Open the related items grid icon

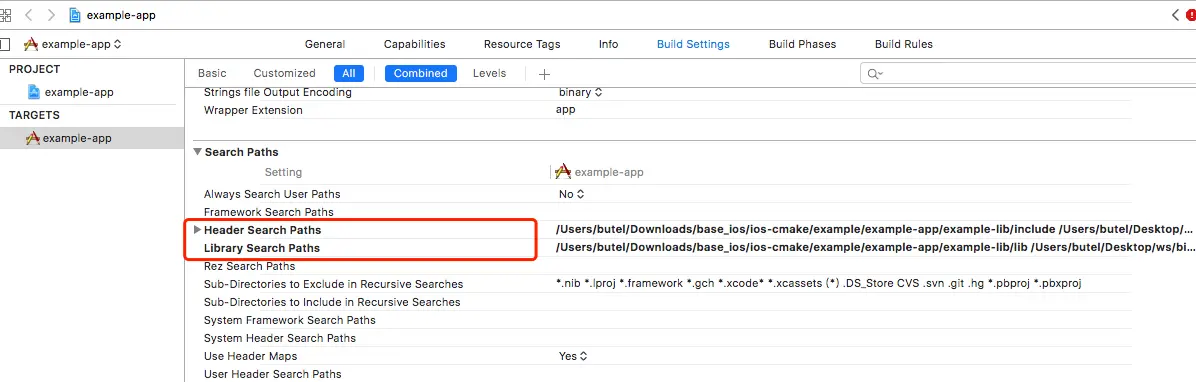click(5, 14)
